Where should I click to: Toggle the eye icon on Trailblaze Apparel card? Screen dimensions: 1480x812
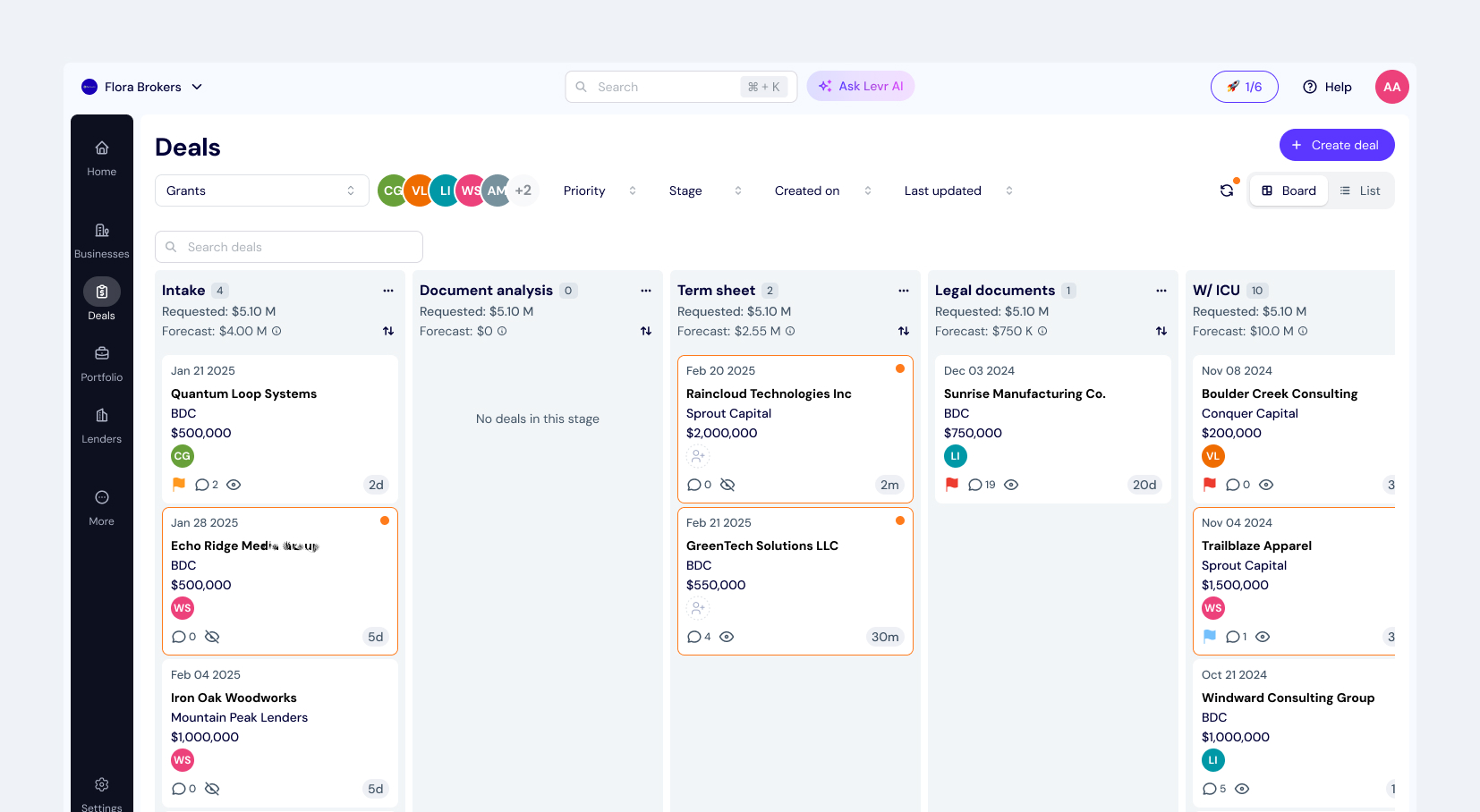coord(1263,637)
